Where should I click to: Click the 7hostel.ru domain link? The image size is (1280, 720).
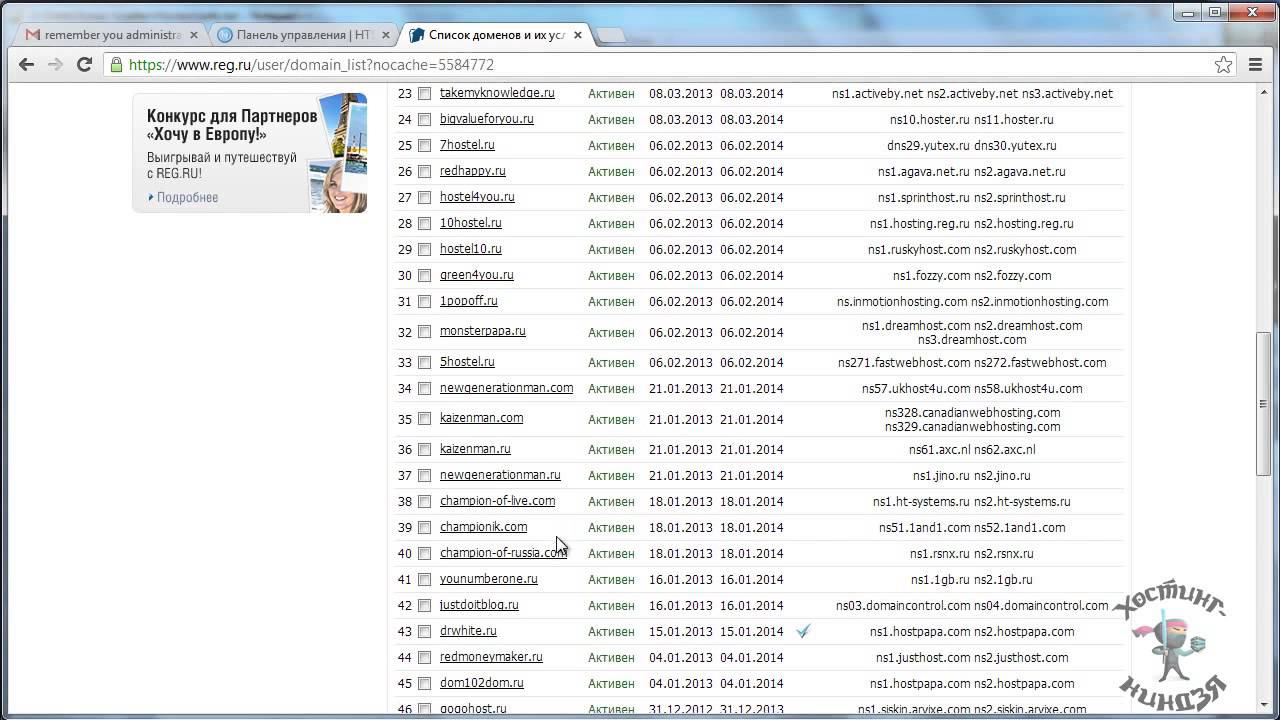click(467, 145)
